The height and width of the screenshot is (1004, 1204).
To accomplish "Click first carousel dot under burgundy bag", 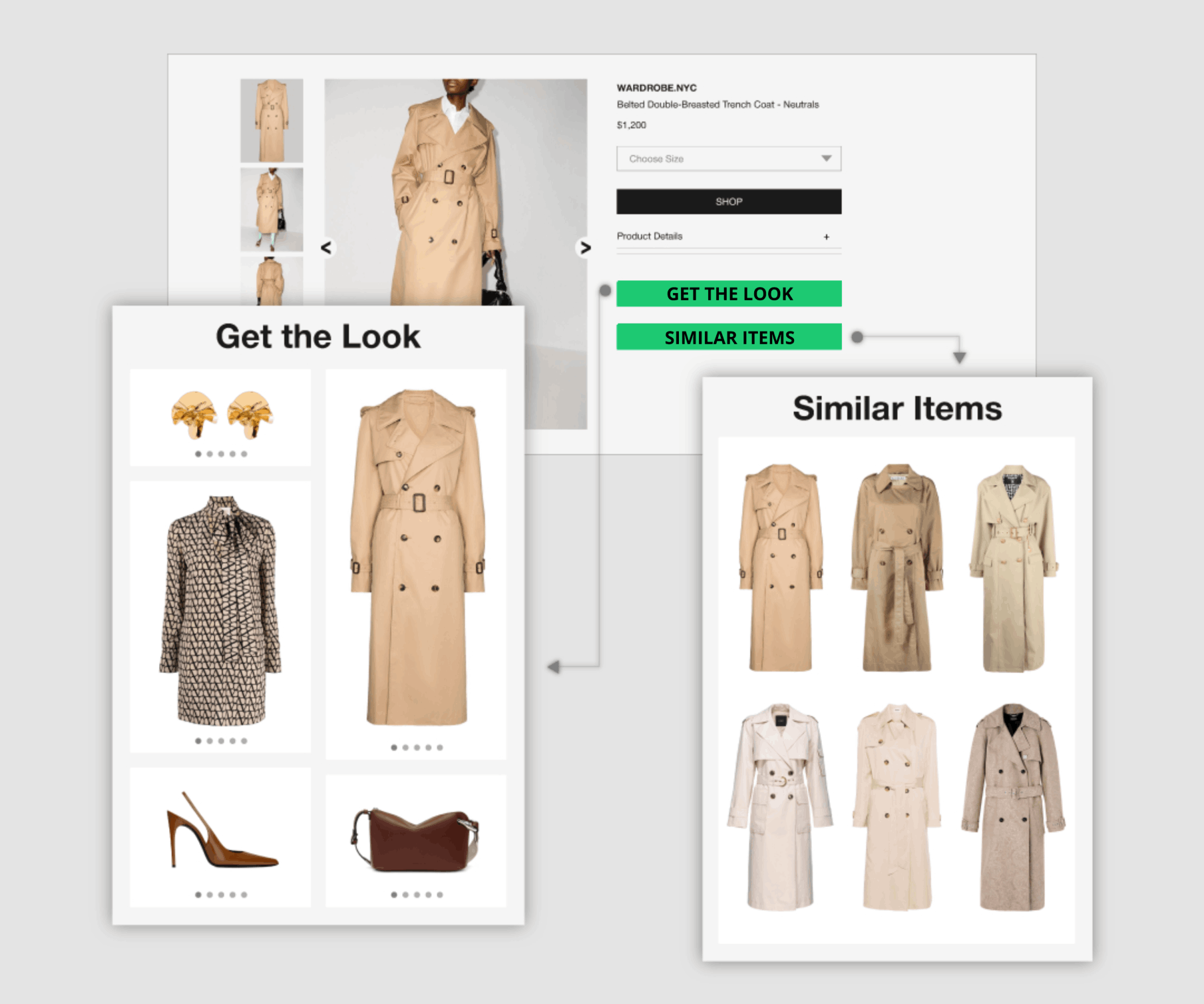I will 394,895.
